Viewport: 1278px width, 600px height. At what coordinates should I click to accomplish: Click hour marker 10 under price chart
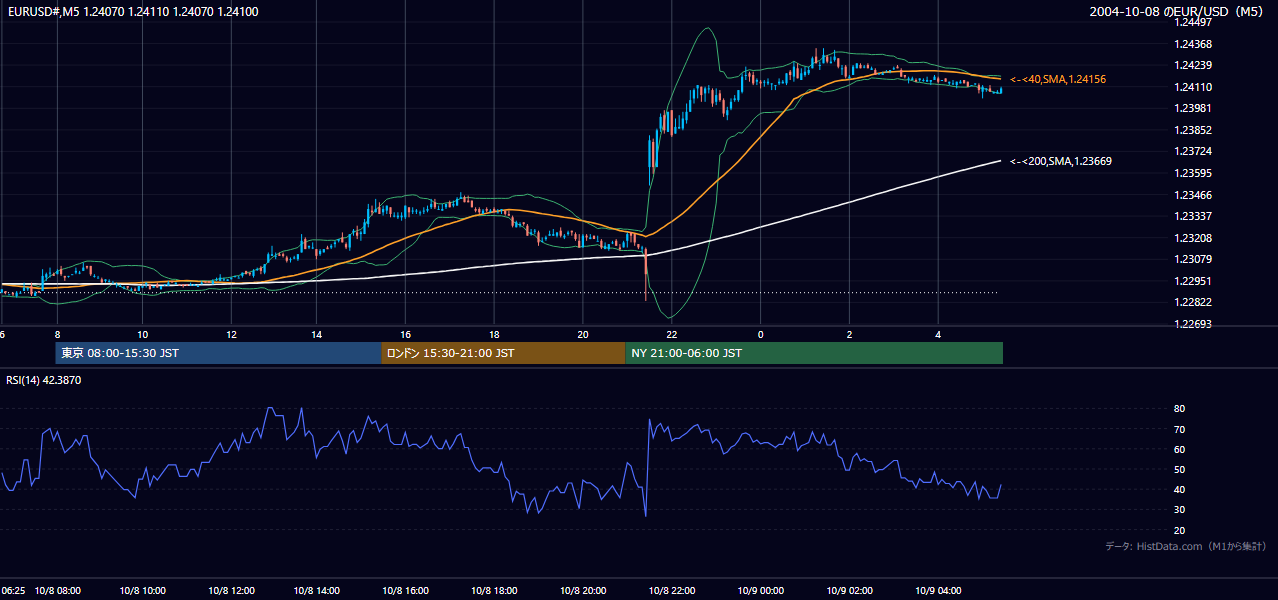pos(142,334)
